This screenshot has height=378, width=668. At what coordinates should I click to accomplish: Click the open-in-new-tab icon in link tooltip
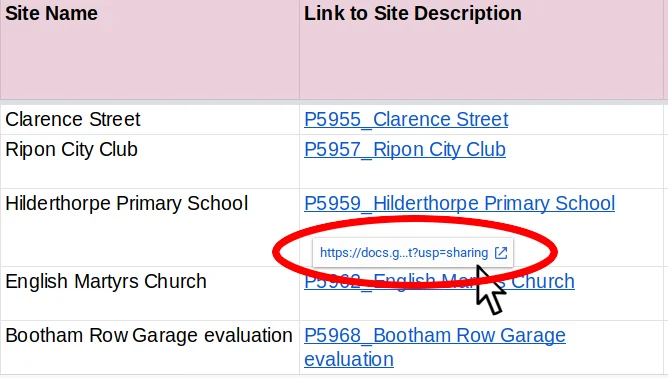[x=501, y=253]
